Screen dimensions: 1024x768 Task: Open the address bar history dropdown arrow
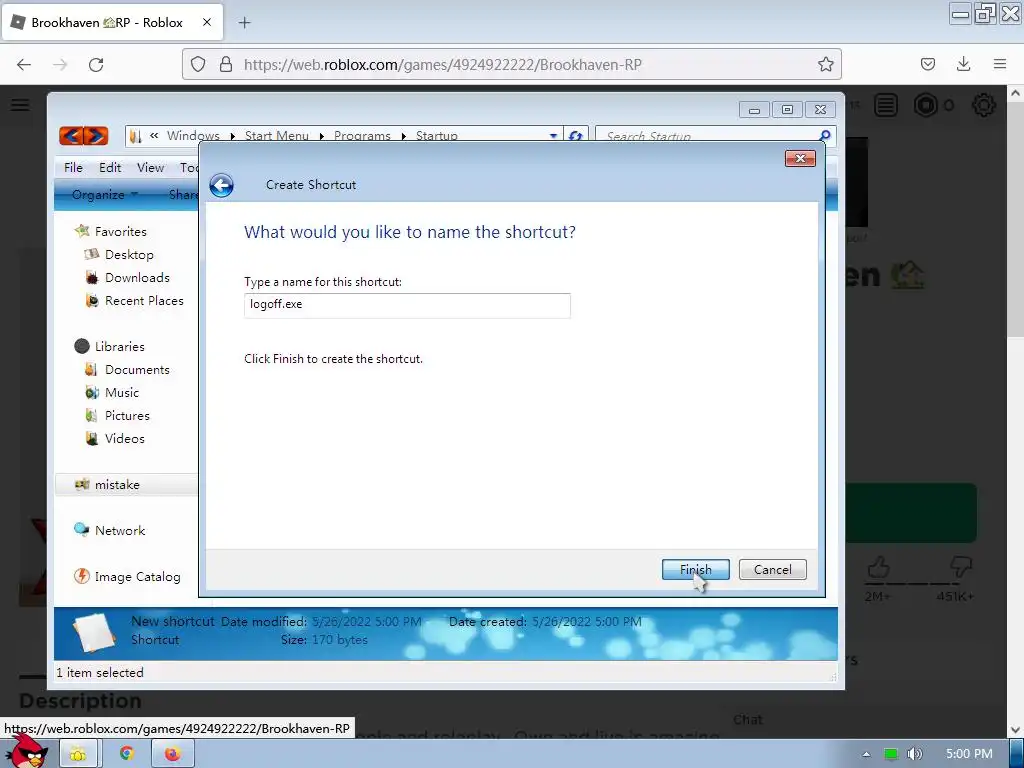pyautogui.click(x=553, y=136)
